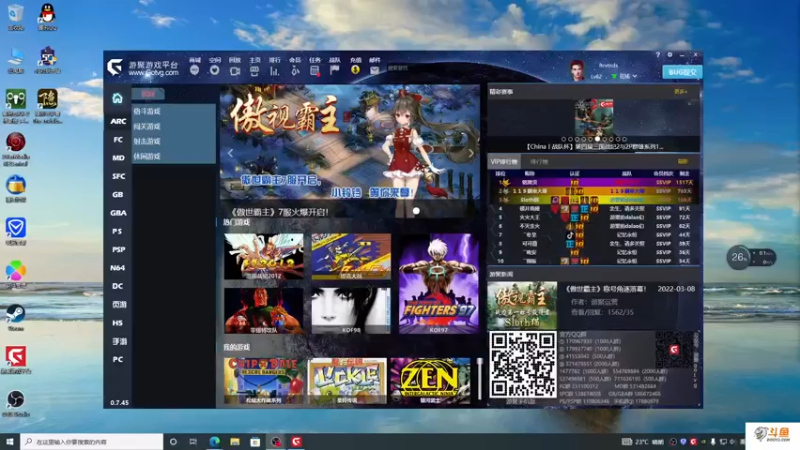The image size is (800, 450).
Task: Open the OBS Studio desktop icon
Action: coord(16,403)
